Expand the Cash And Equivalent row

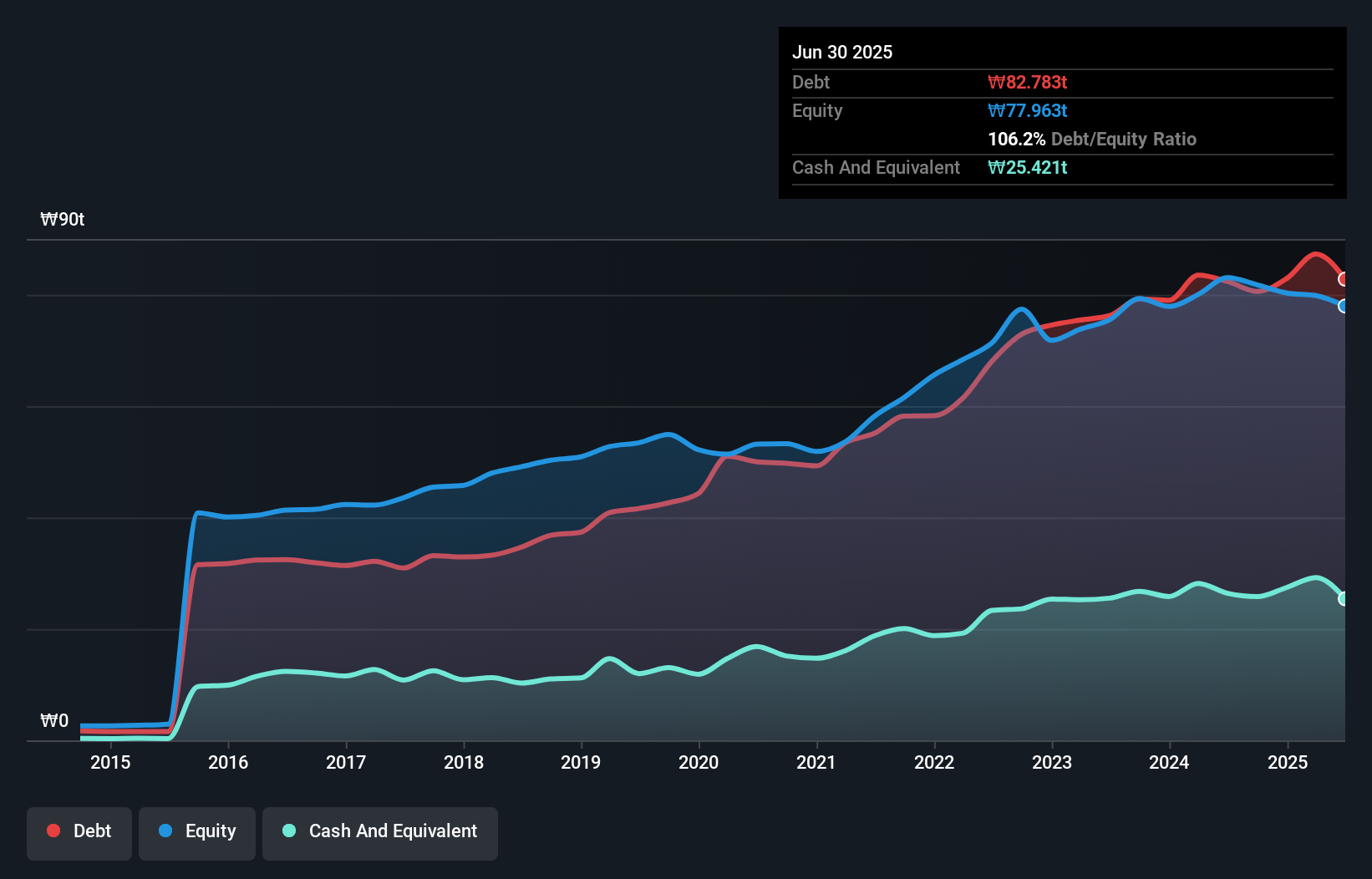pyautogui.click(x=876, y=167)
